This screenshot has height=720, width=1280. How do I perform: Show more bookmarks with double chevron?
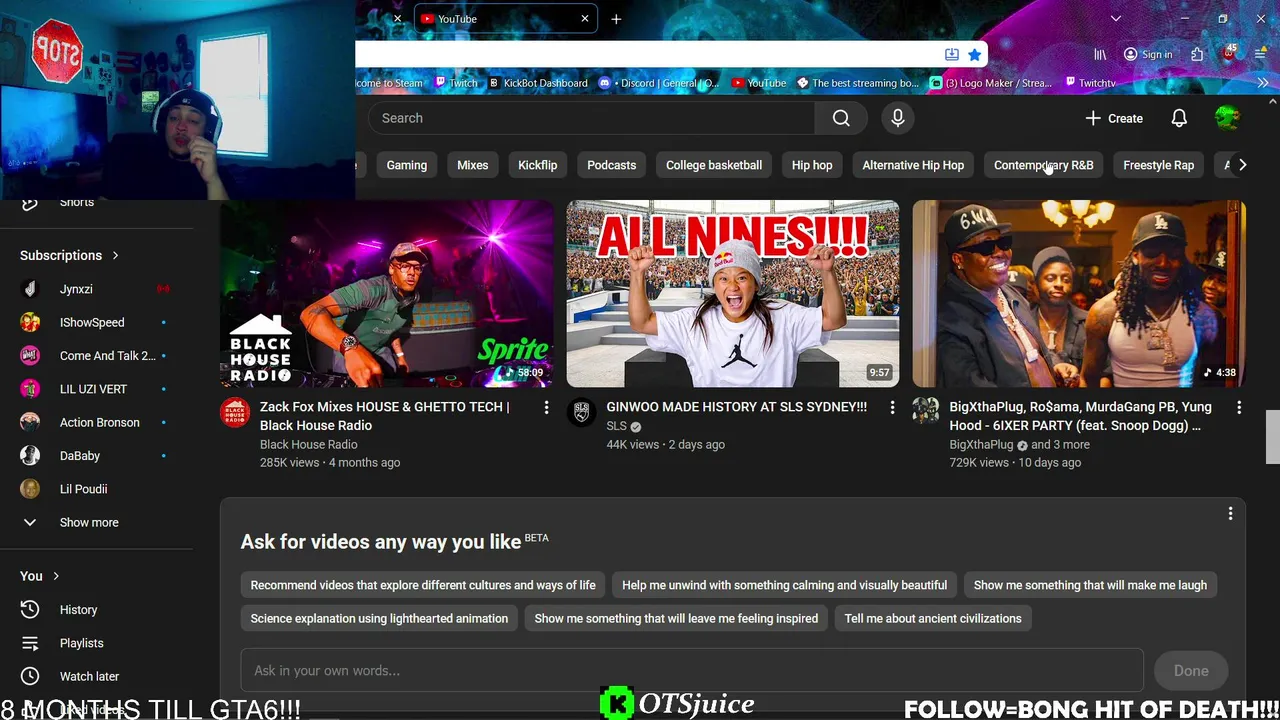[x=1262, y=83]
